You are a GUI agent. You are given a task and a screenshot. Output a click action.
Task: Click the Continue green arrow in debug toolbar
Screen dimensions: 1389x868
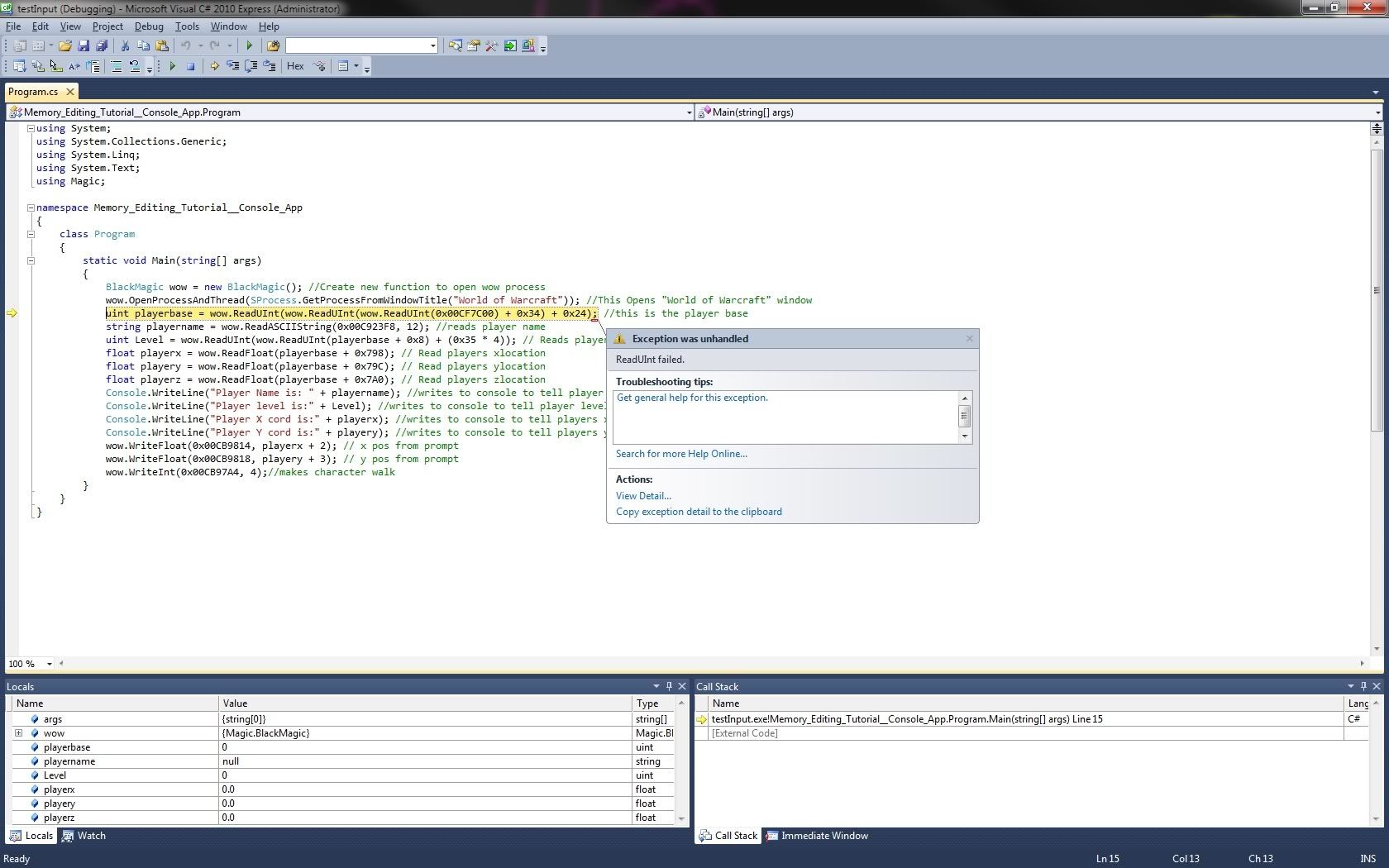coord(172,66)
